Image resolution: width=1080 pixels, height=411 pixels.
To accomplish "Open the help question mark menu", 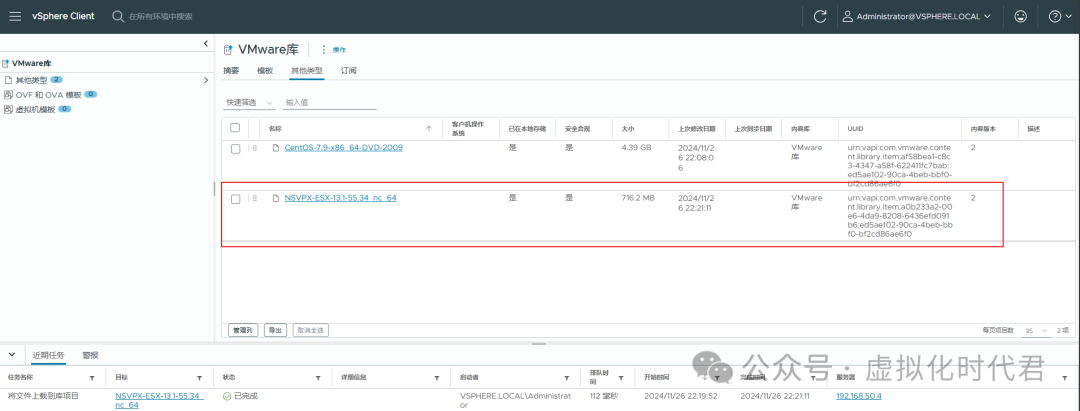I will [1059, 17].
